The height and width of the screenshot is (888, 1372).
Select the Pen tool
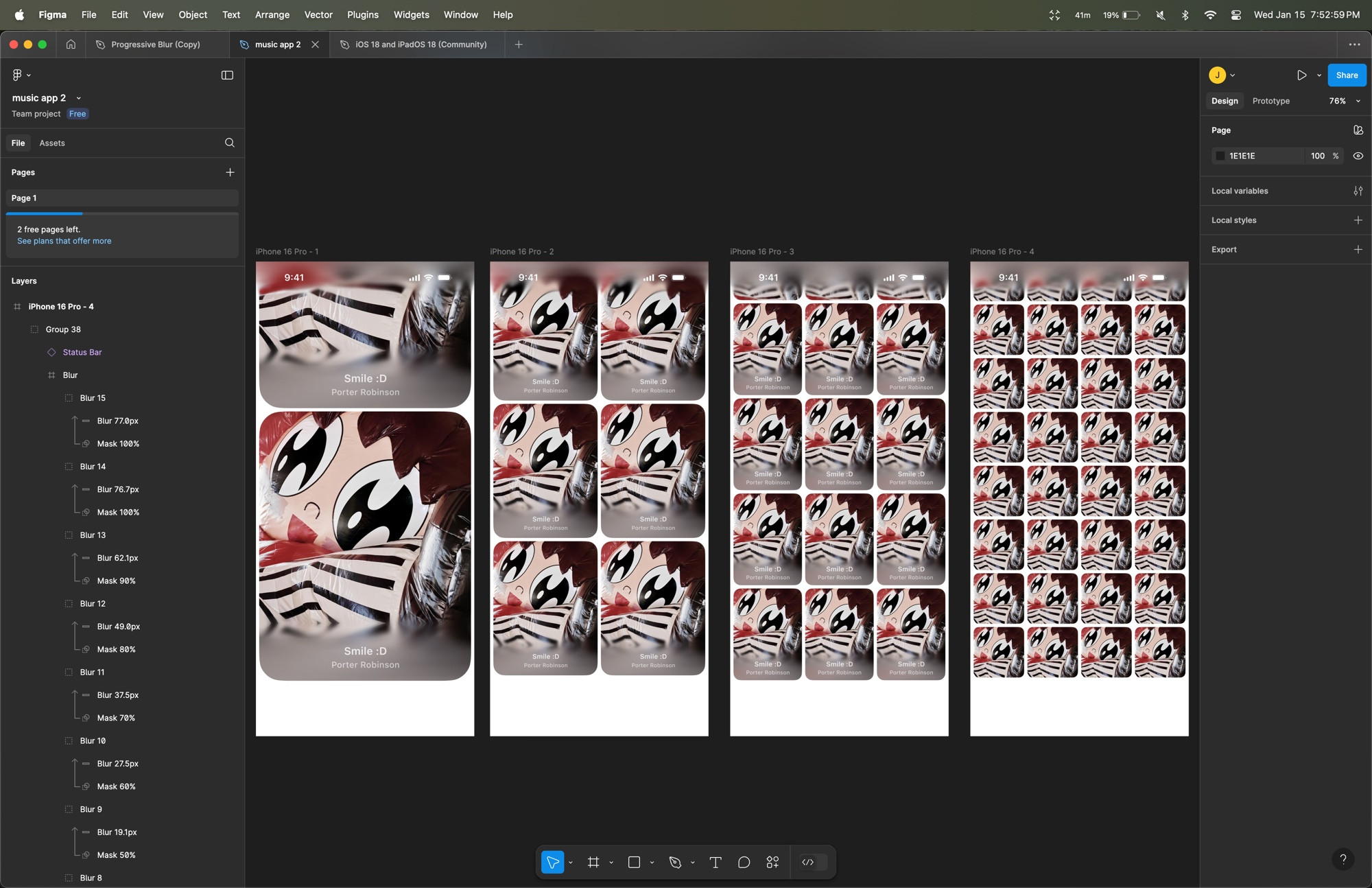[675, 862]
